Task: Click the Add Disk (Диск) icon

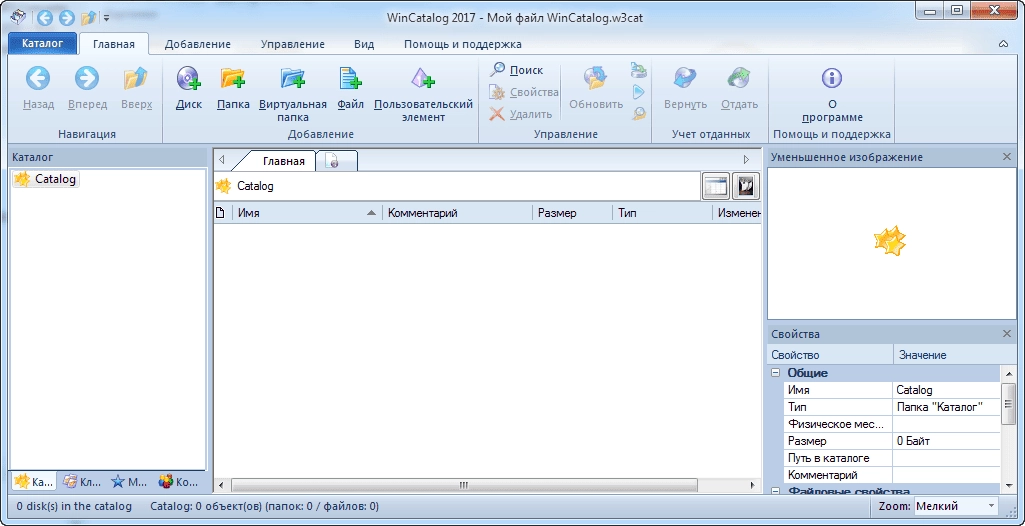Action: 189,79
